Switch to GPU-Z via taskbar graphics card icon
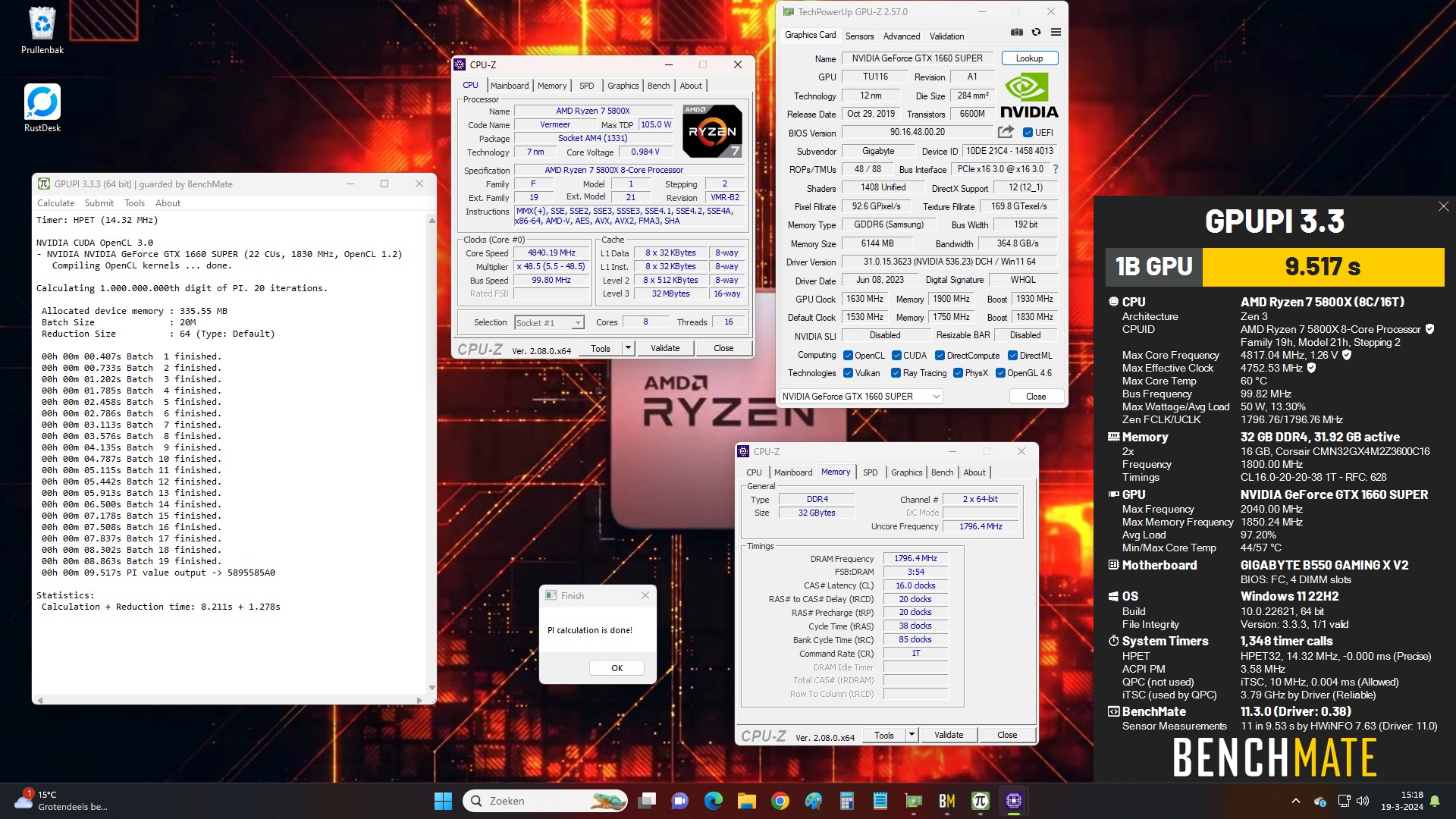This screenshot has width=1456, height=819. tap(914, 801)
